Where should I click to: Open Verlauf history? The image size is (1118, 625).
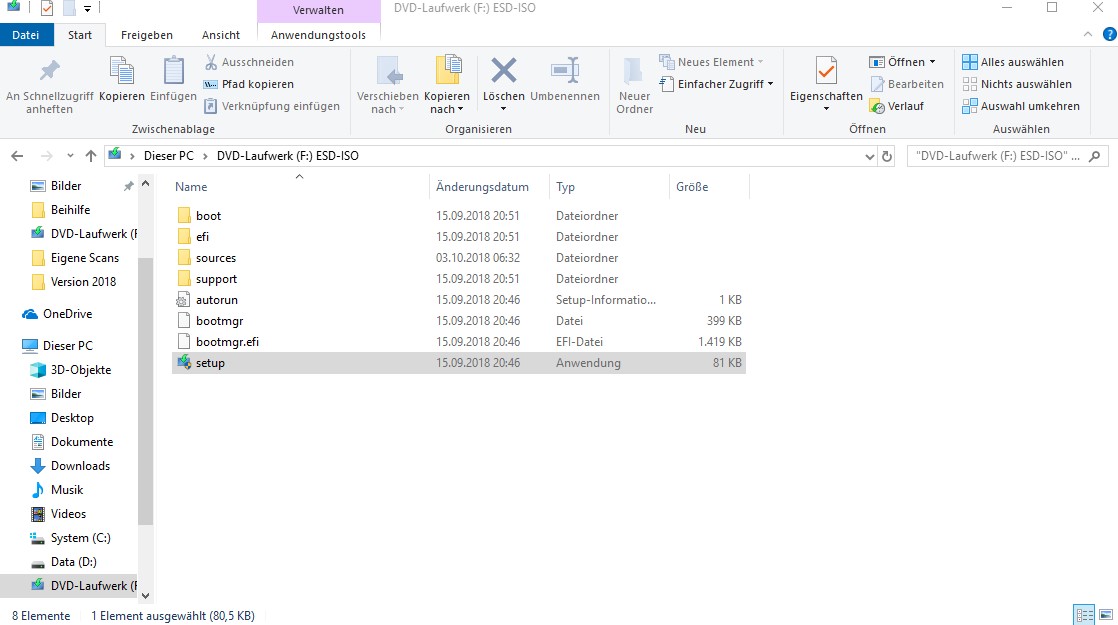[x=896, y=106]
